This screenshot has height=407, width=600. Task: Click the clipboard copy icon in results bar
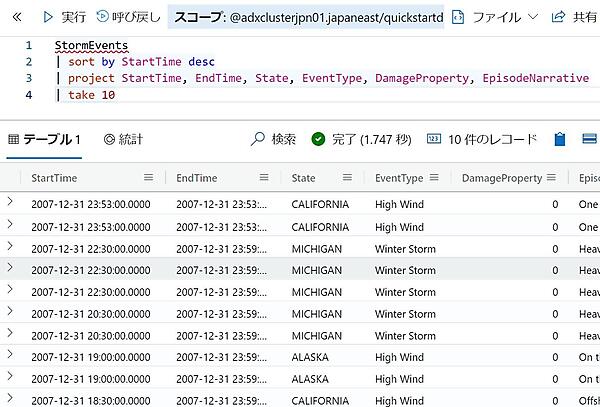[560, 139]
